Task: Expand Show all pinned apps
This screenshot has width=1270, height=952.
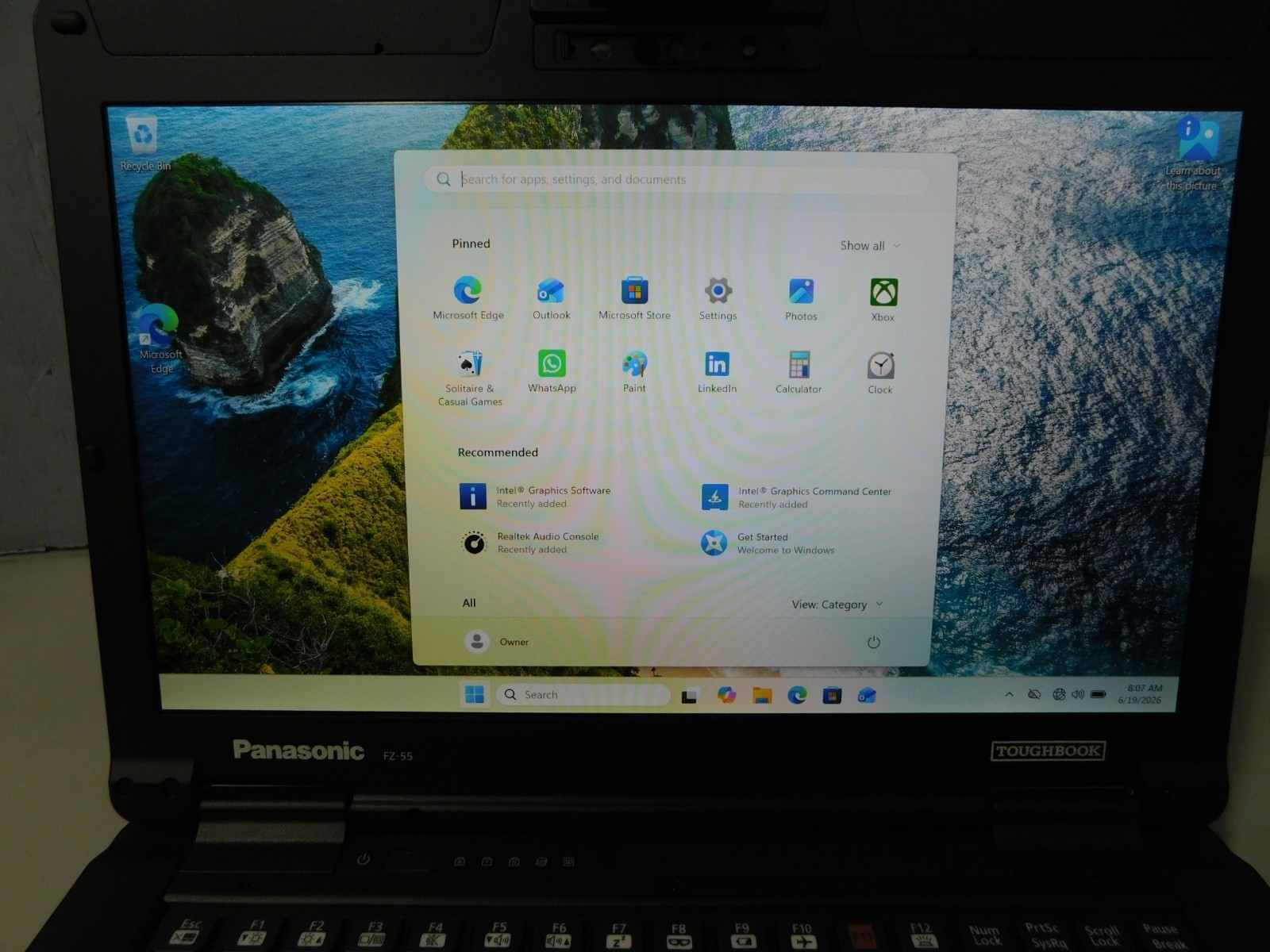Action: [870, 246]
